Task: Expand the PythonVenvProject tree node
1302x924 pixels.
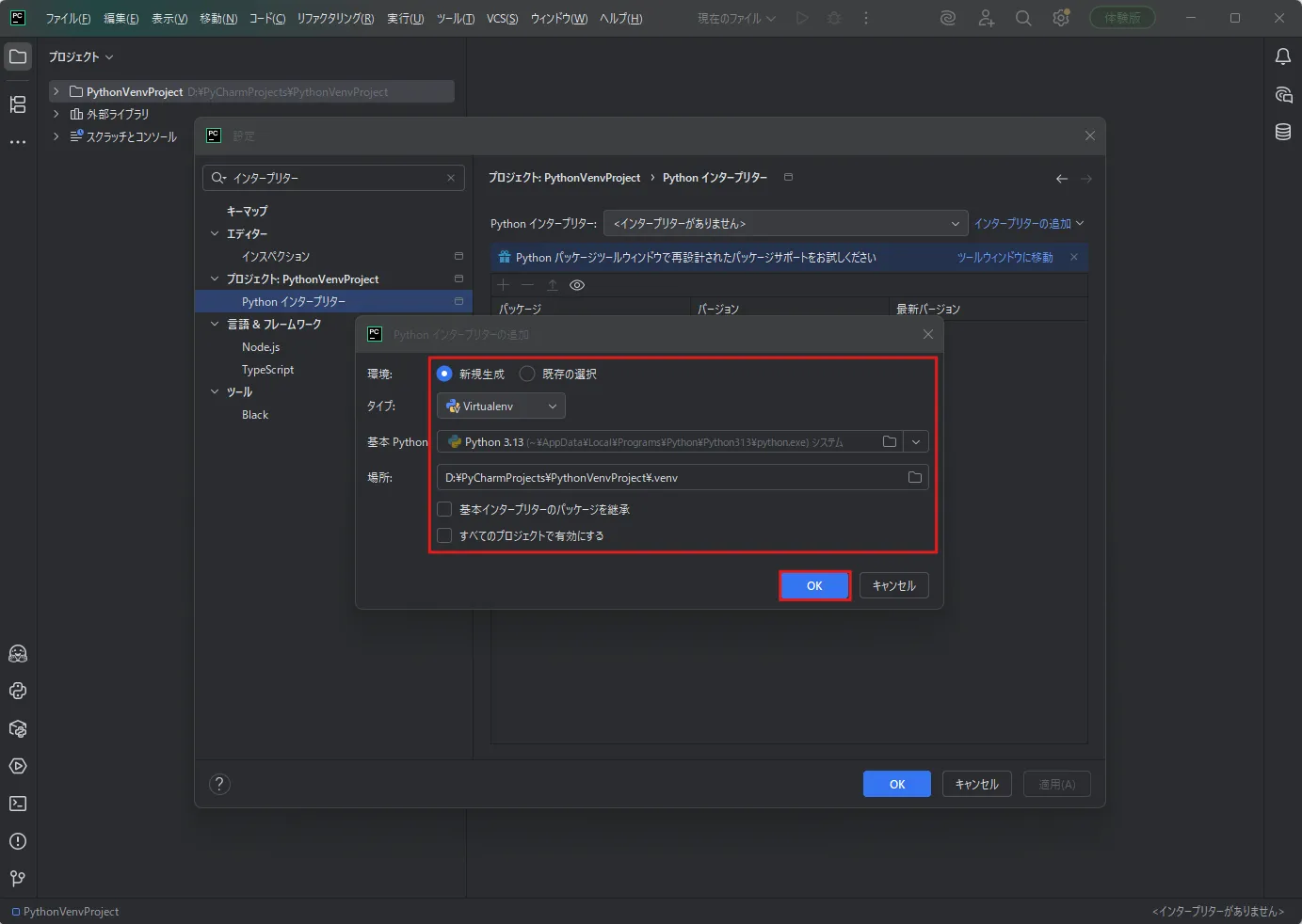Action: point(56,91)
